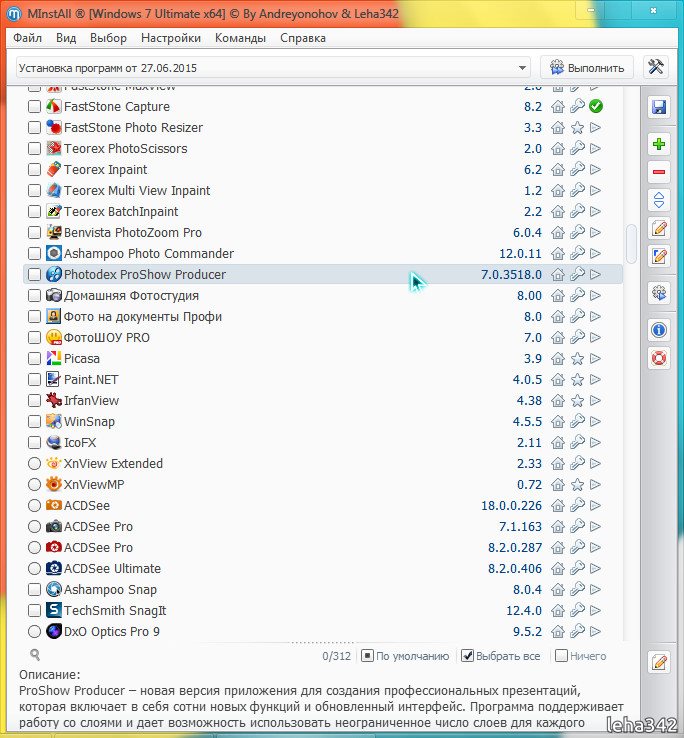
Task: Select the Домашняя Фотостудия list row
Action: (x=323, y=296)
